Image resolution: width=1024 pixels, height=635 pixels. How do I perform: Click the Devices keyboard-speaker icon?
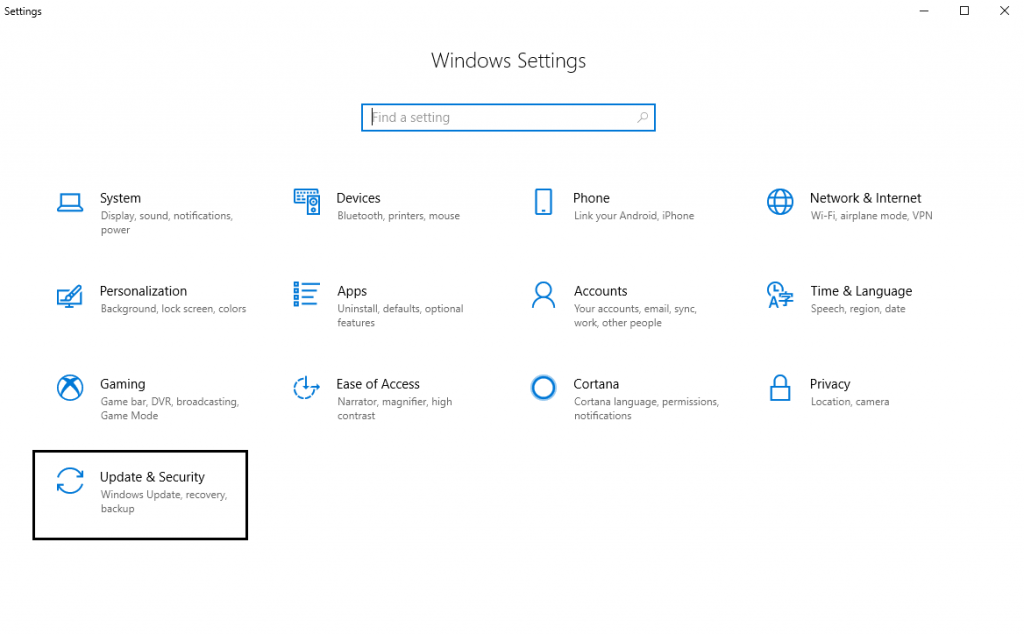[x=306, y=202]
